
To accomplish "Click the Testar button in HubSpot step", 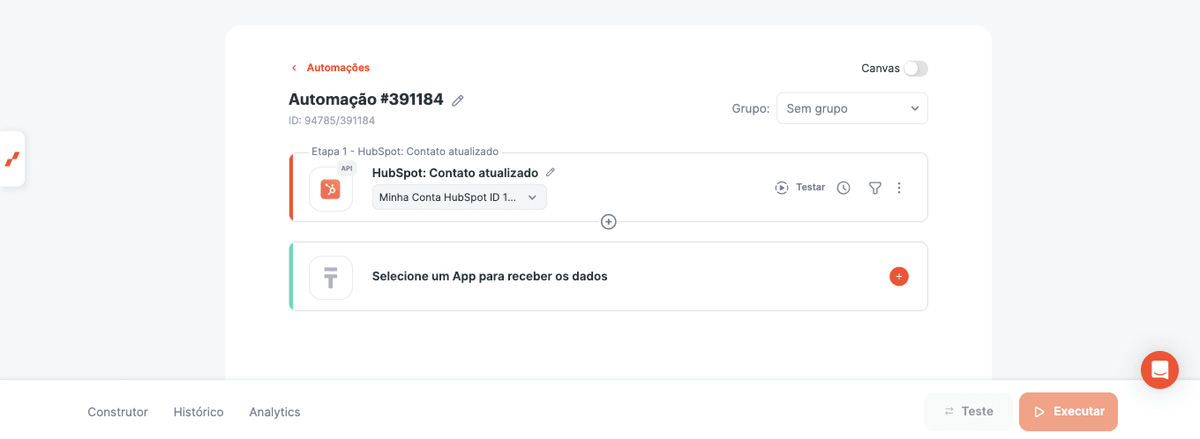I will click(x=800, y=188).
